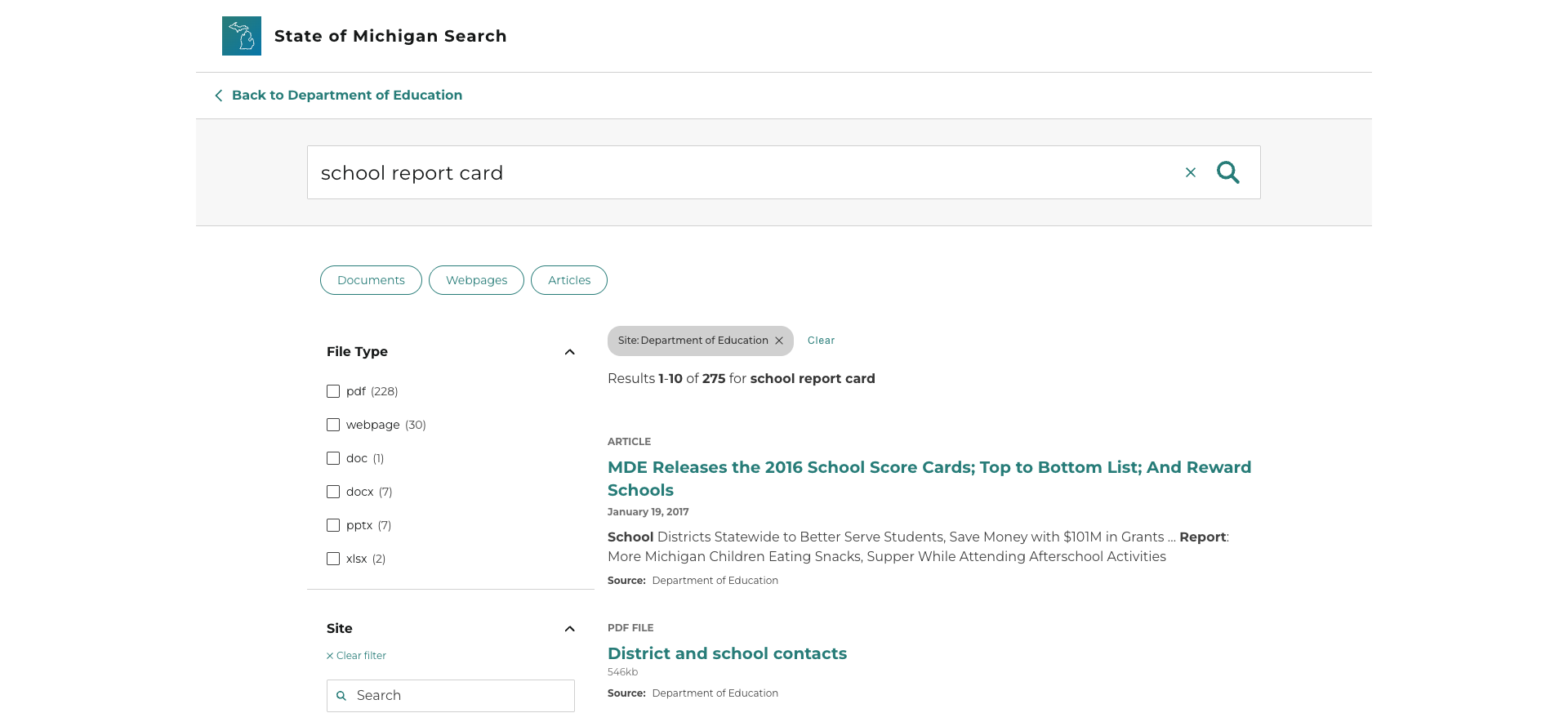The width and height of the screenshot is (1568, 713).
Task: Open the MDE Releases 2016 School Score Cards article
Action: 929,479
